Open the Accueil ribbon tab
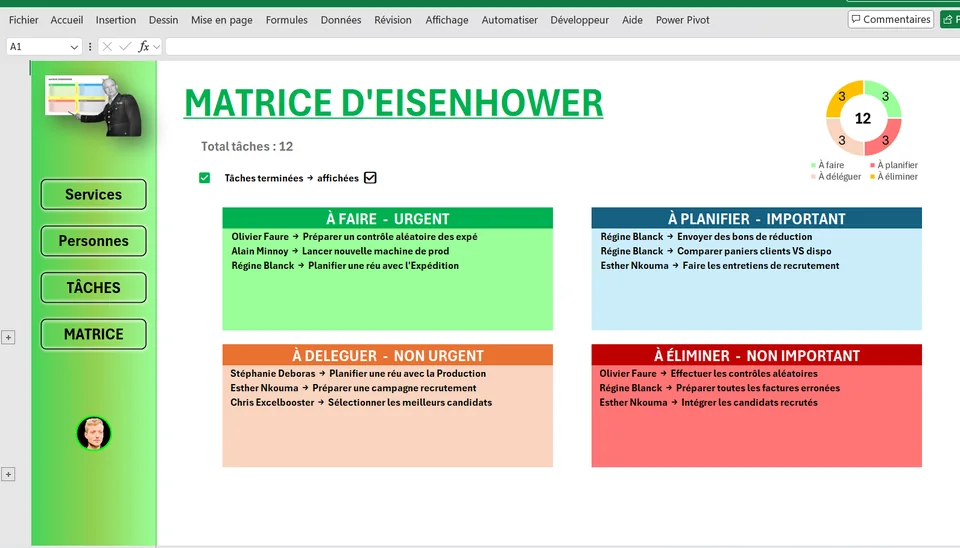The width and height of the screenshot is (960, 548). pos(67,20)
